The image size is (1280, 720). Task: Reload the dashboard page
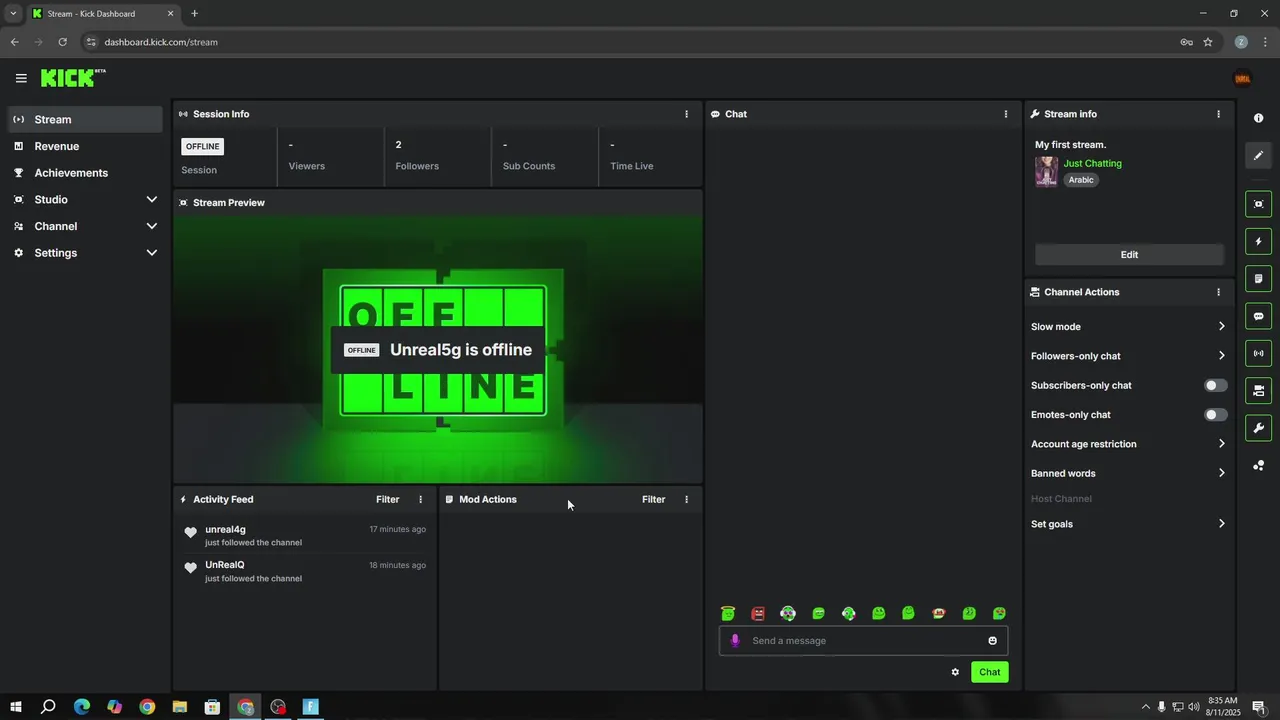pos(62,42)
